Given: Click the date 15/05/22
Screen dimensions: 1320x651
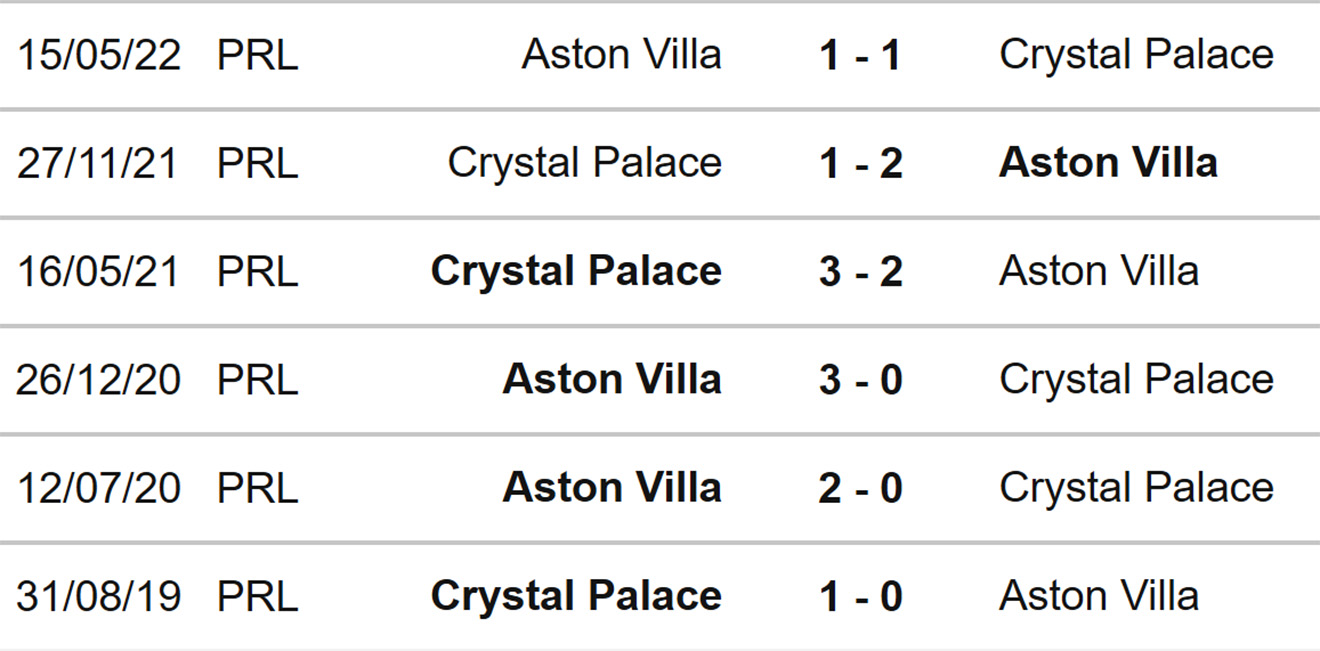Looking at the screenshot, I should (99, 55).
